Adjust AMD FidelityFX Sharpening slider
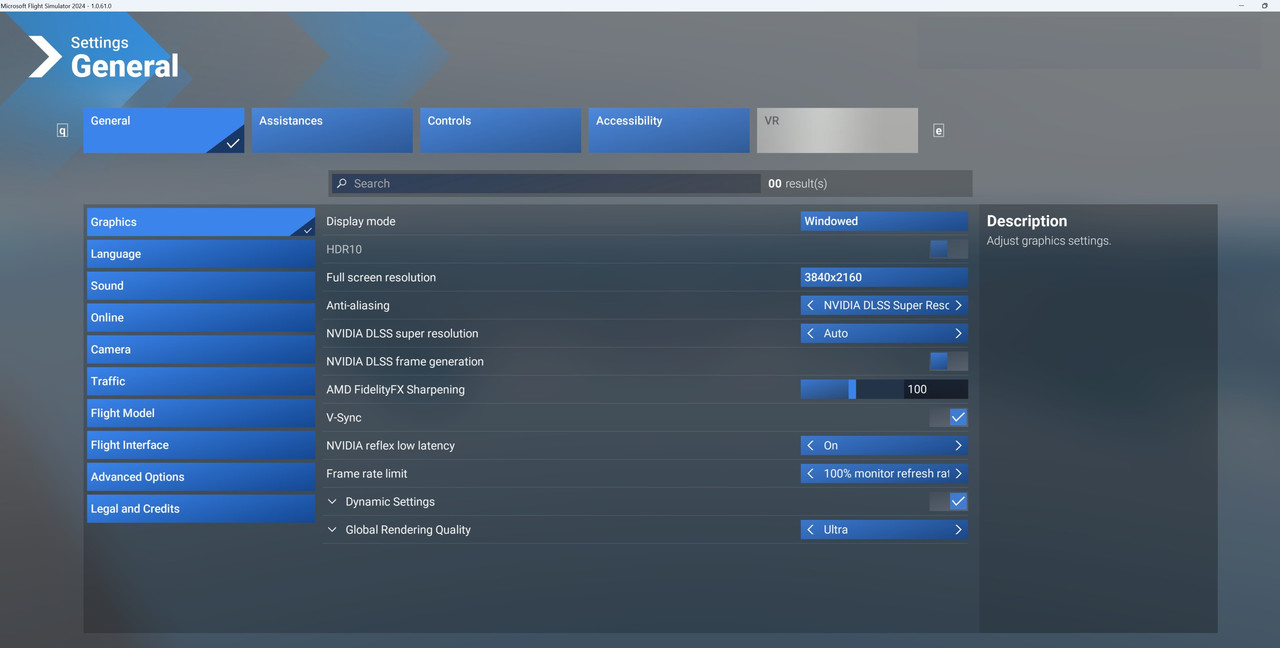1280x648 pixels. coord(852,389)
